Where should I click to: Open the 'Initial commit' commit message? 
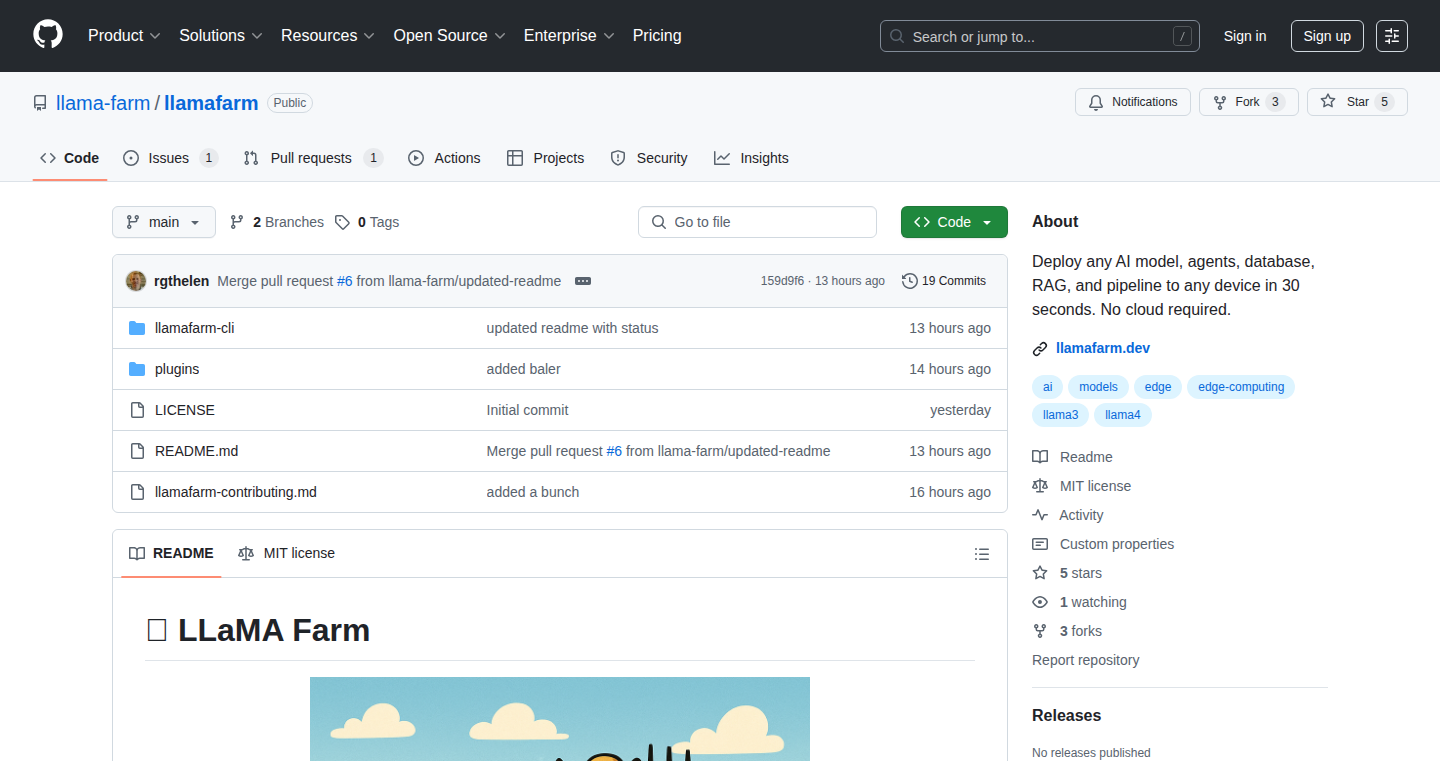(527, 410)
